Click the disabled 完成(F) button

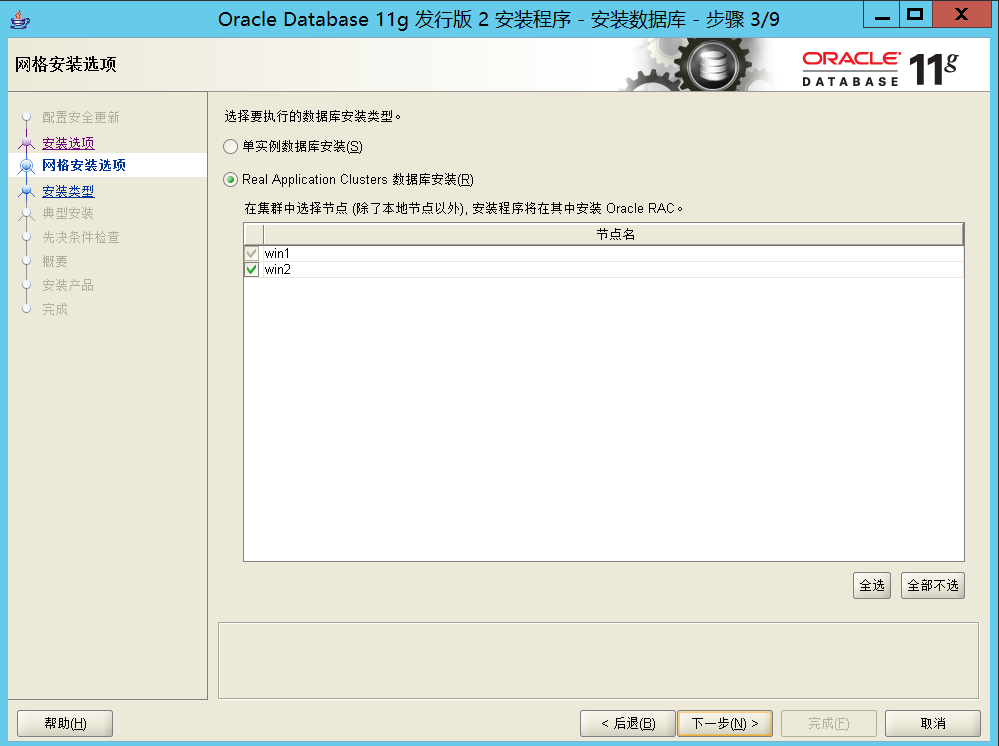click(x=829, y=723)
